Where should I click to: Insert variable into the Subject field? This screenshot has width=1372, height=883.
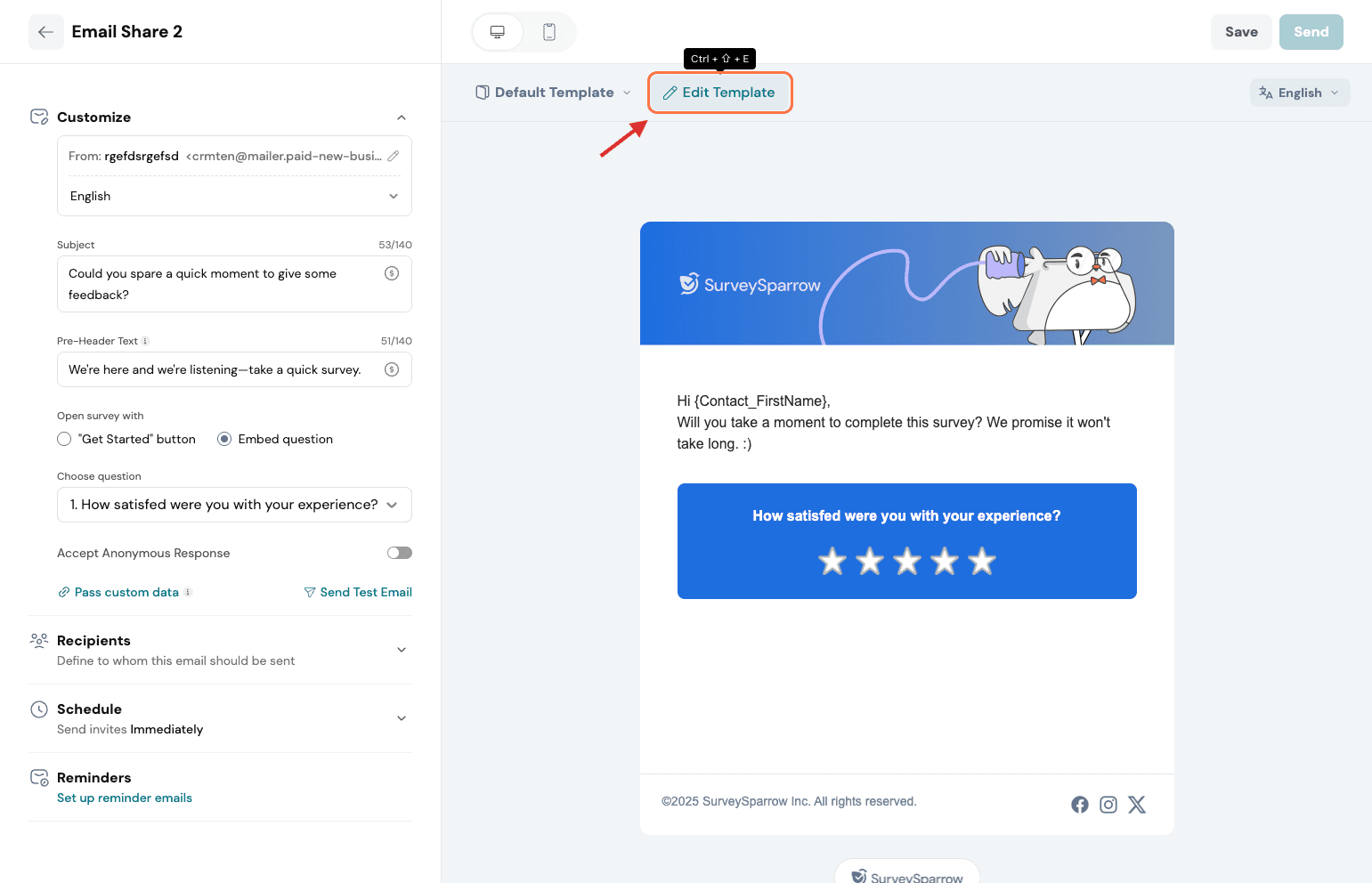click(x=392, y=273)
